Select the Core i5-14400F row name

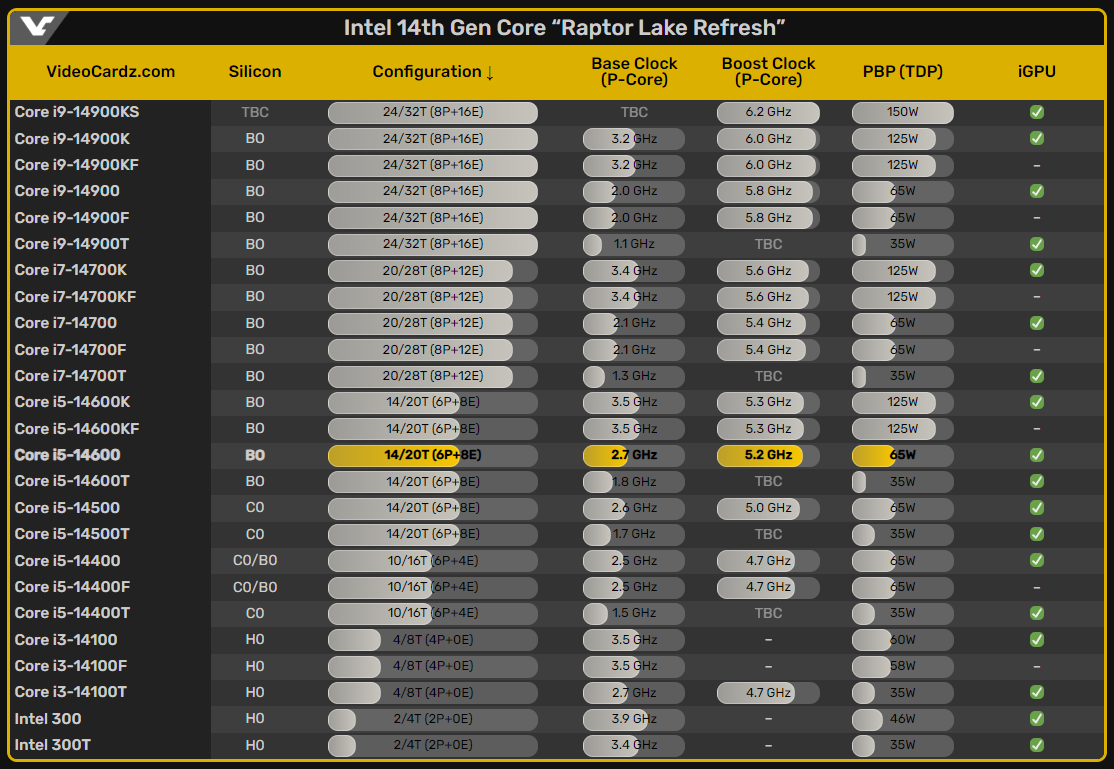[72, 586]
